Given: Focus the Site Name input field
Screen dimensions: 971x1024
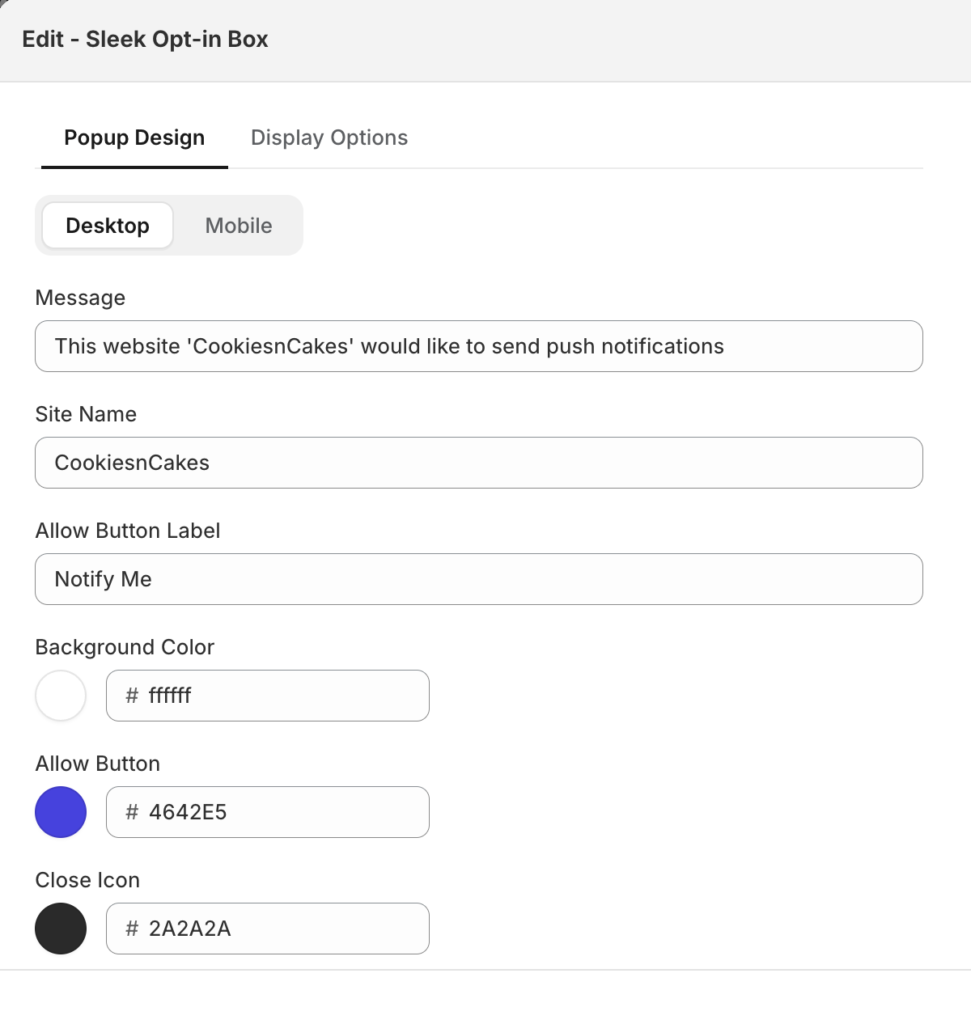Looking at the screenshot, I should coord(479,462).
